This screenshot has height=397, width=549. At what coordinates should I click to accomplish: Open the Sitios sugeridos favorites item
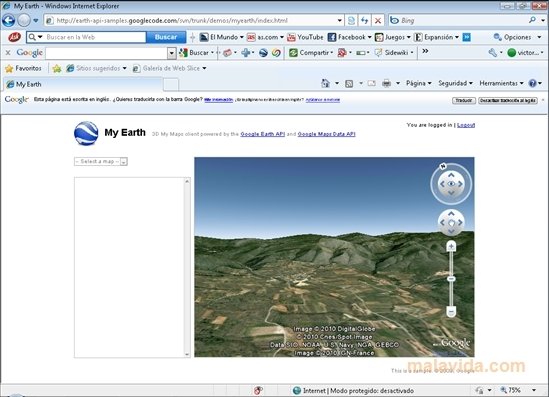tap(96, 68)
